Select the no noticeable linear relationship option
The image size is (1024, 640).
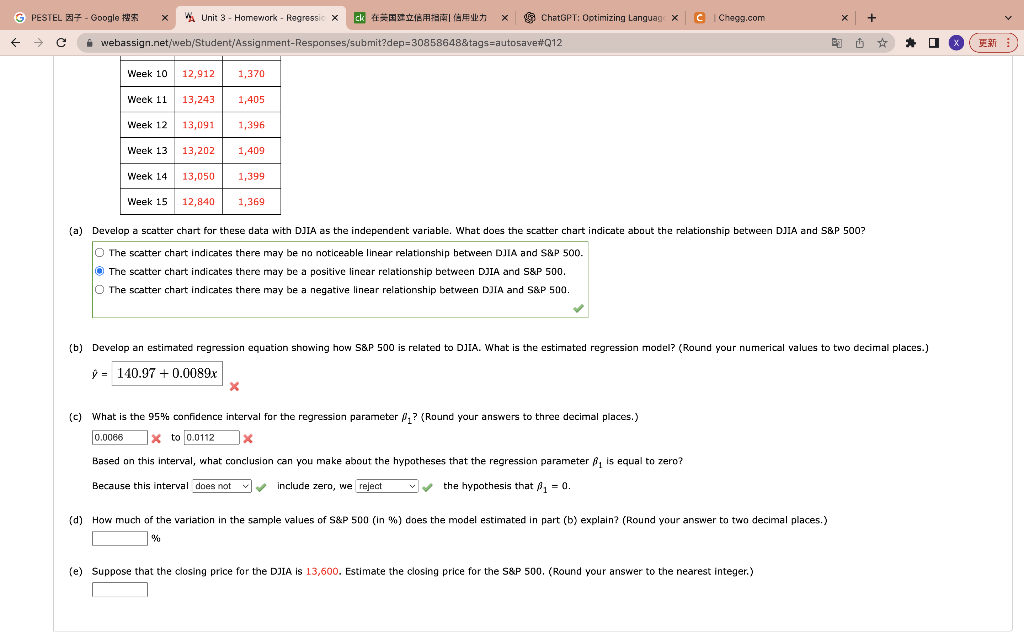(99, 253)
